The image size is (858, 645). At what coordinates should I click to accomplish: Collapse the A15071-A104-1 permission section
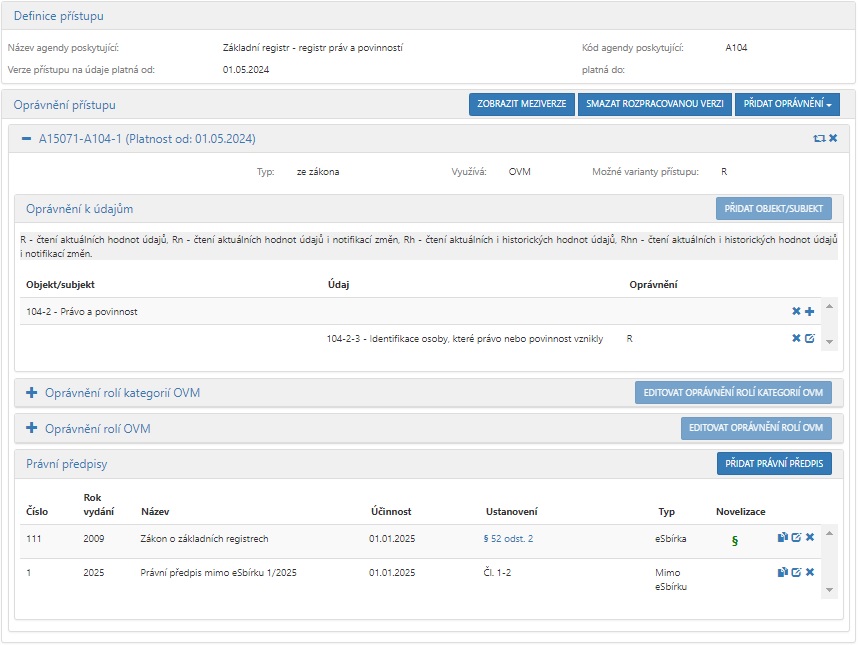coord(26,139)
